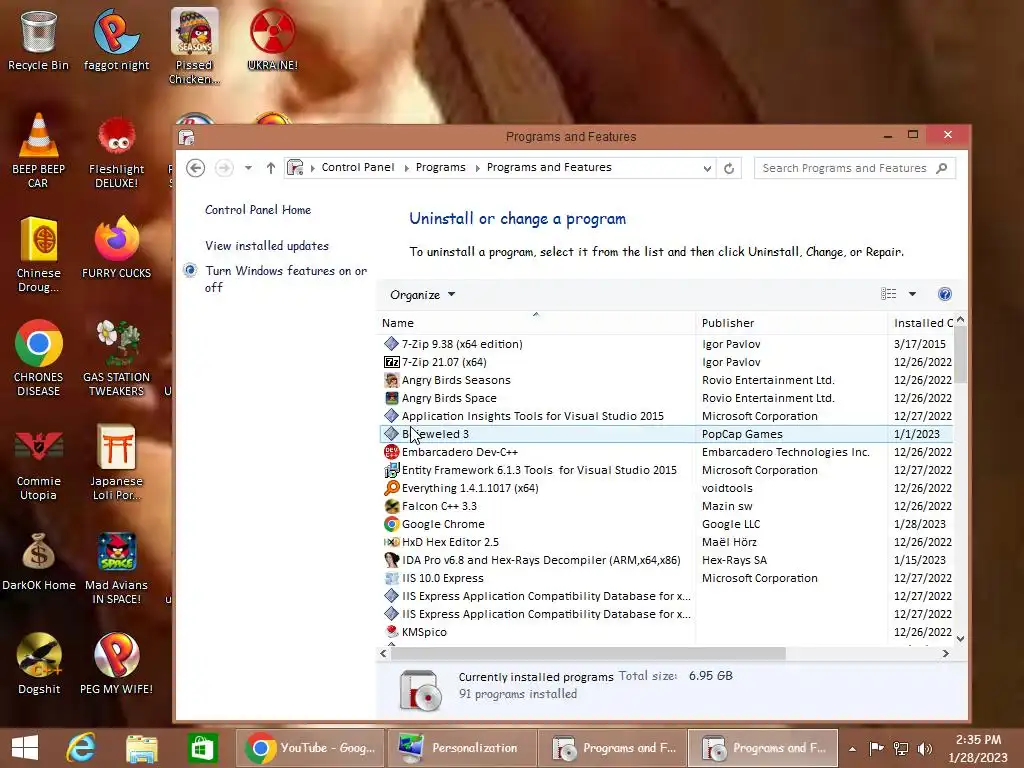Select the BEEP BEEP CAR VLC cone icon
The width and height of the screenshot is (1024, 768).
(38, 150)
